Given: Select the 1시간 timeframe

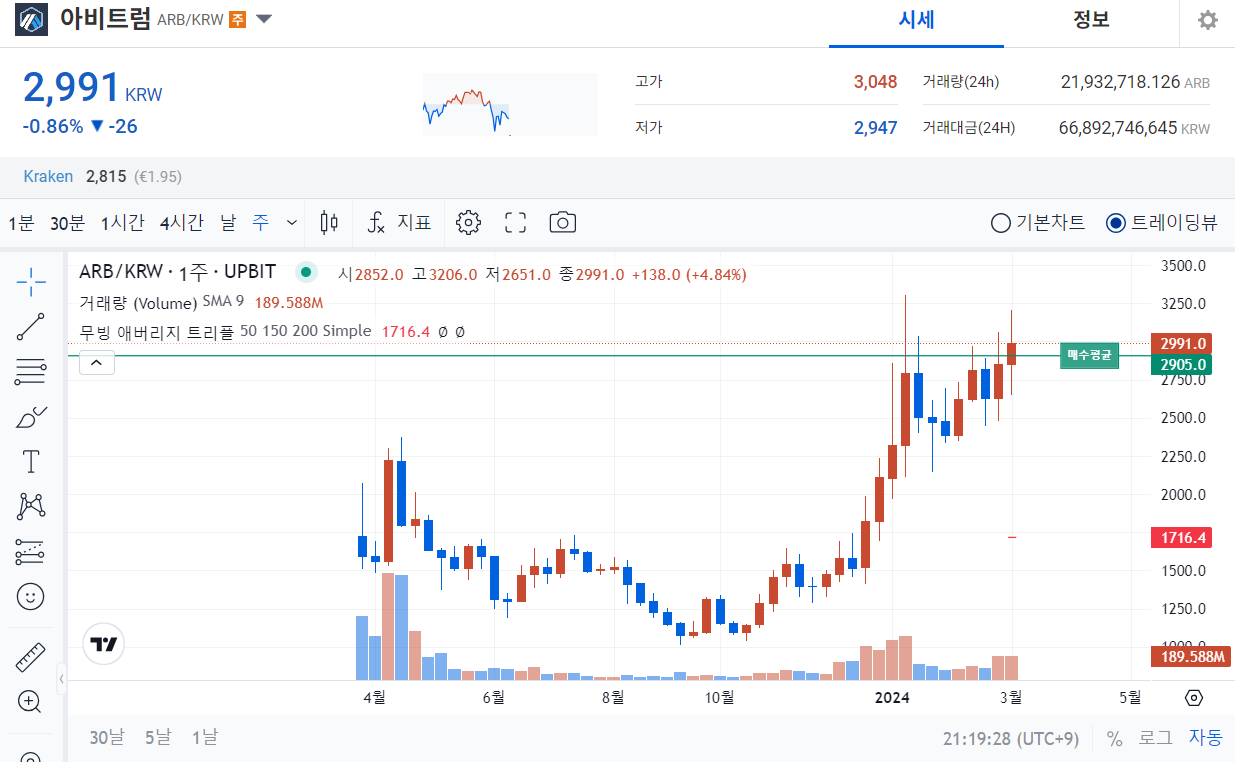Looking at the screenshot, I should [x=123, y=223].
